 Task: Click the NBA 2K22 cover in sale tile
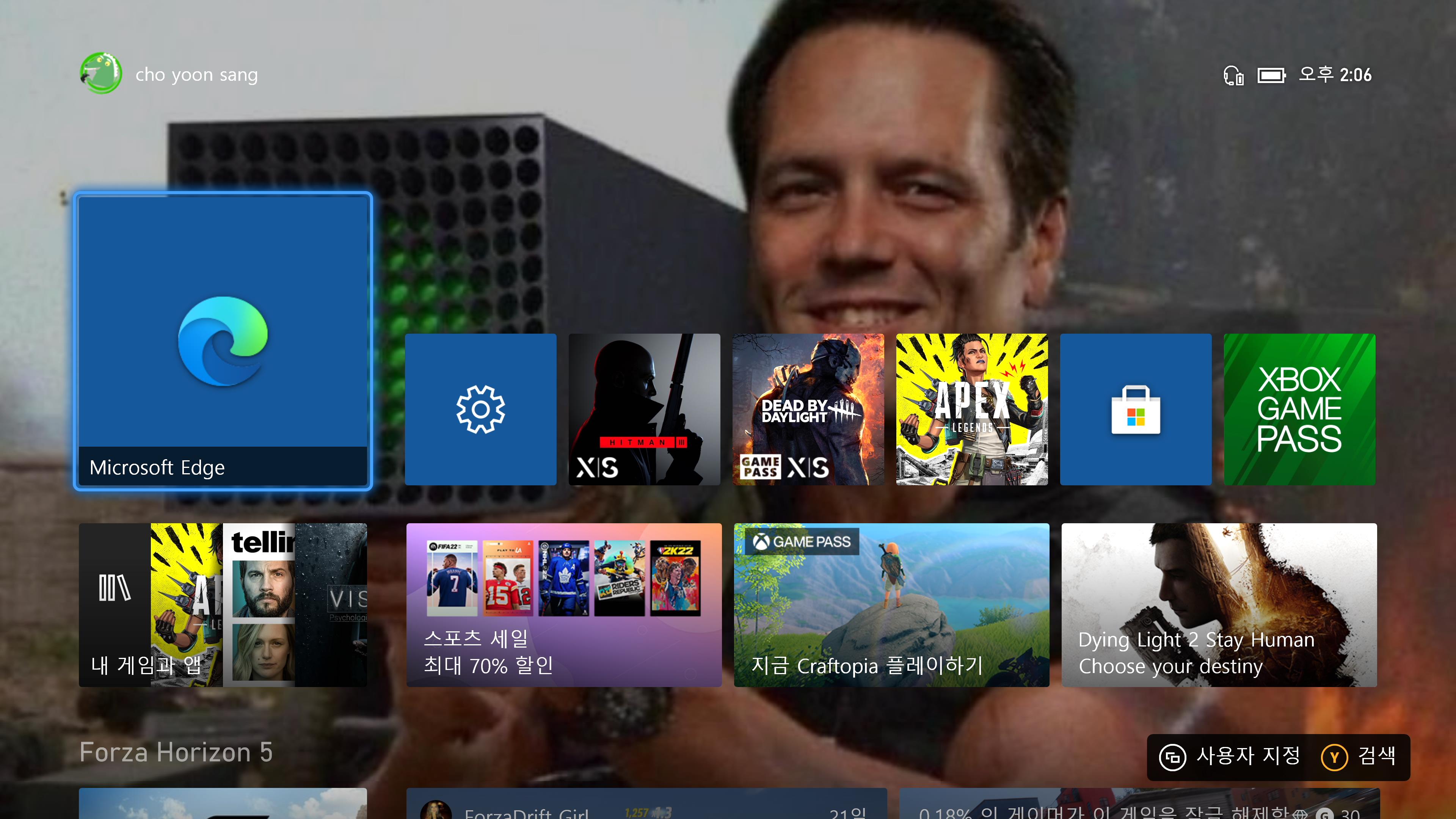click(675, 577)
